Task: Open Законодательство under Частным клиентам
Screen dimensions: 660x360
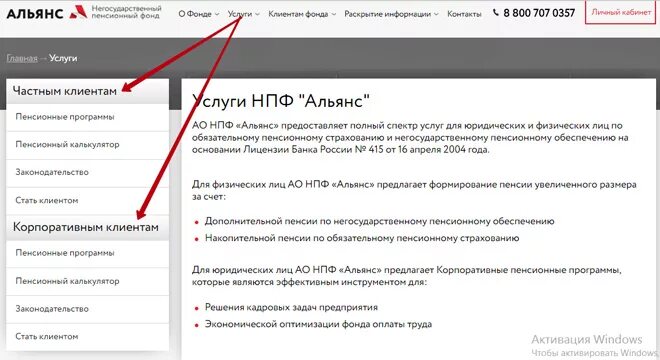Action: [88, 173]
